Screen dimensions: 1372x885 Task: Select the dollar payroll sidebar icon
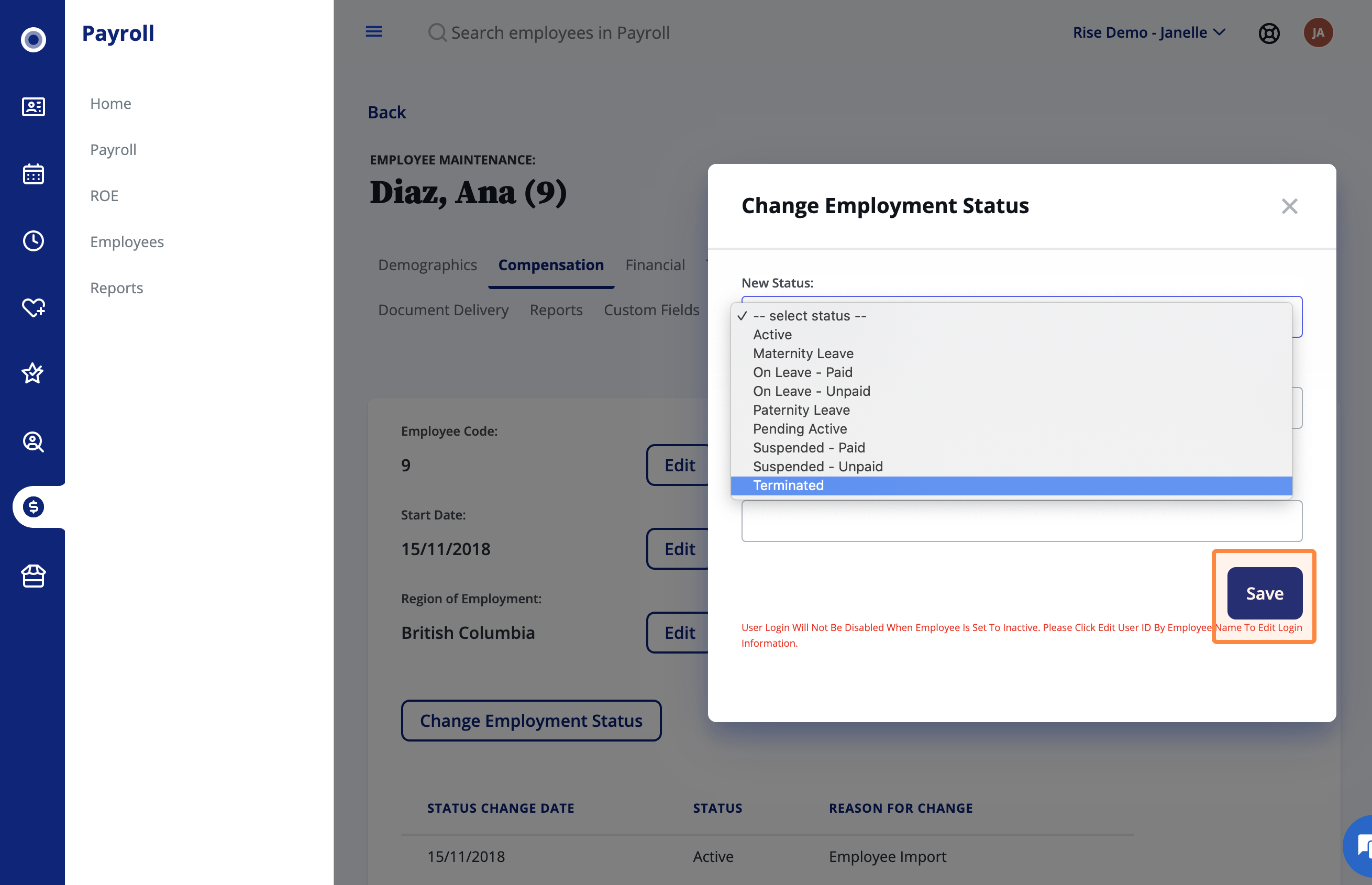[x=34, y=507]
